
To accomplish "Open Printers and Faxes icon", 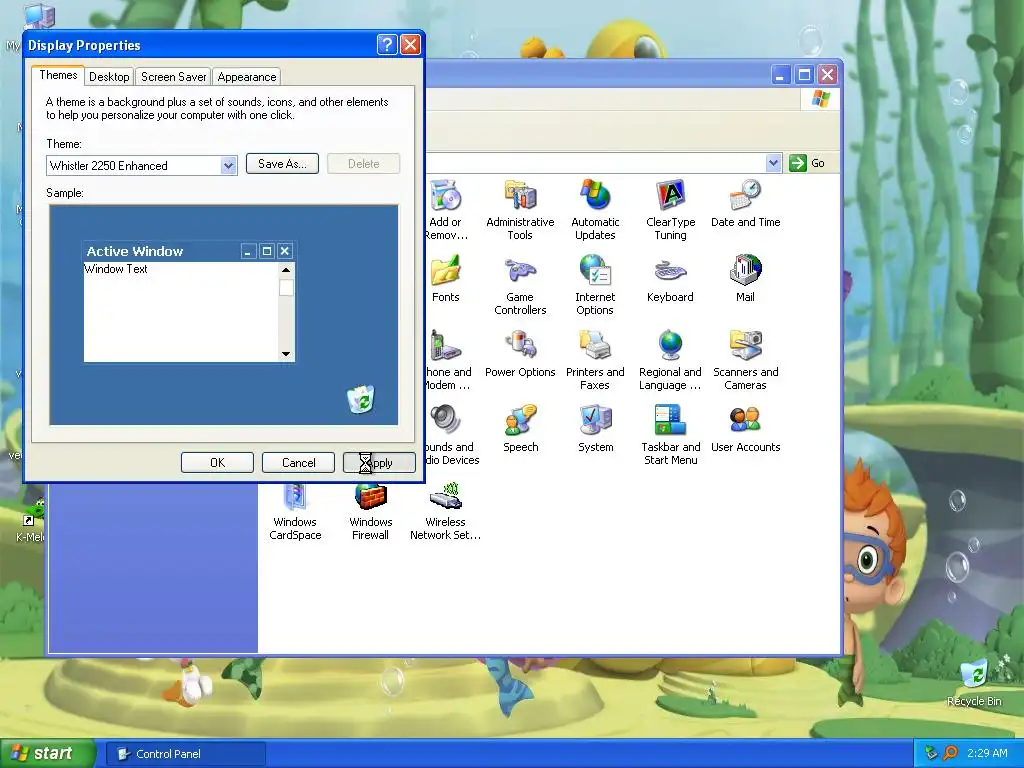I will (595, 346).
